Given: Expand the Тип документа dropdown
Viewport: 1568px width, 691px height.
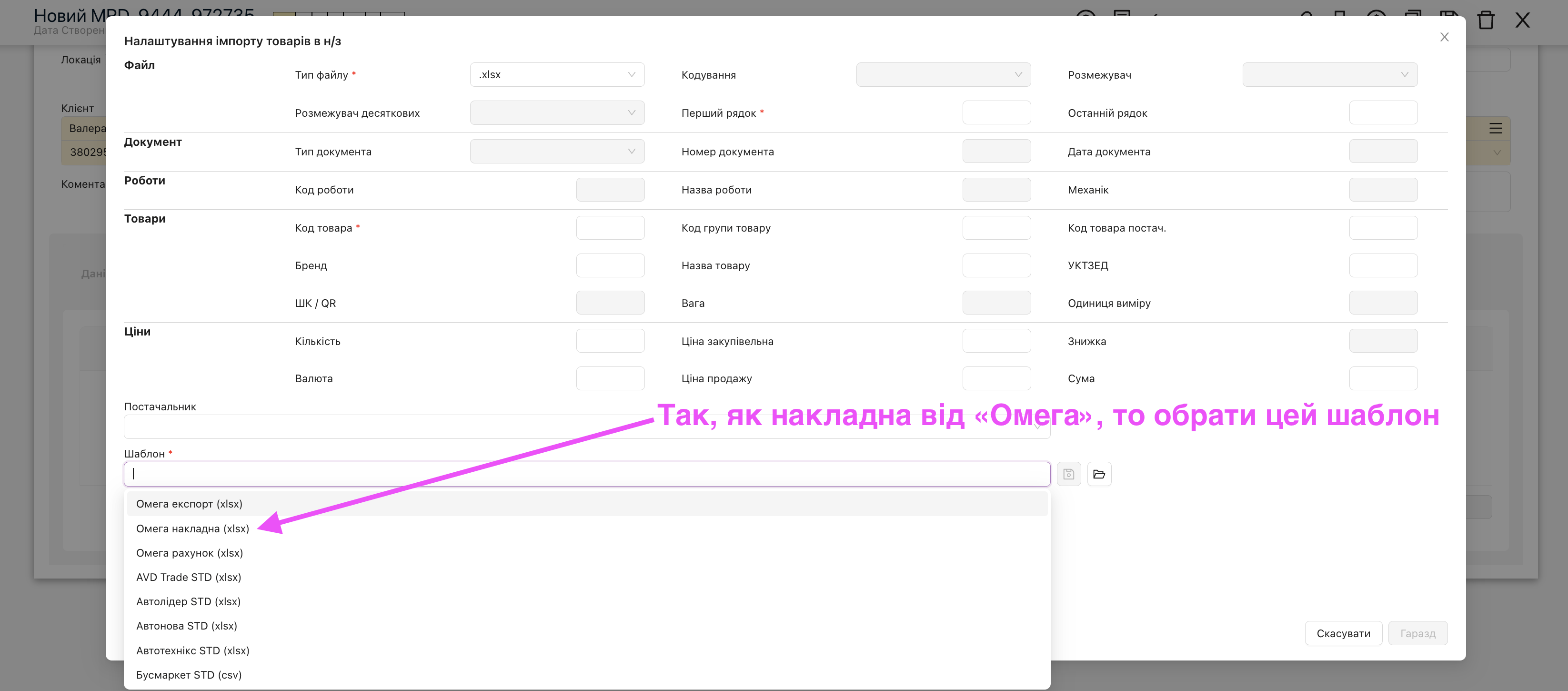Looking at the screenshot, I should (556, 152).
